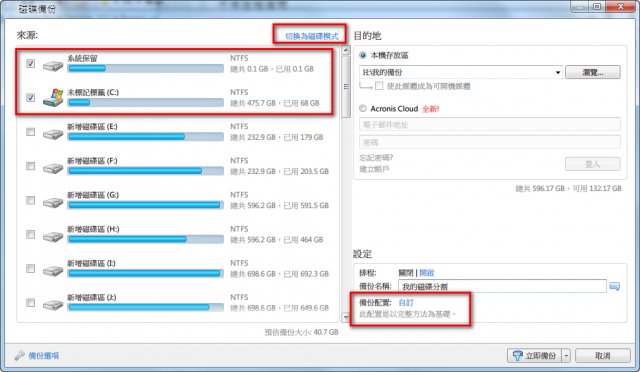Check the 新增磁碟區 (E:) checkbox
640x372 pixels.
[x=31, y=131]
